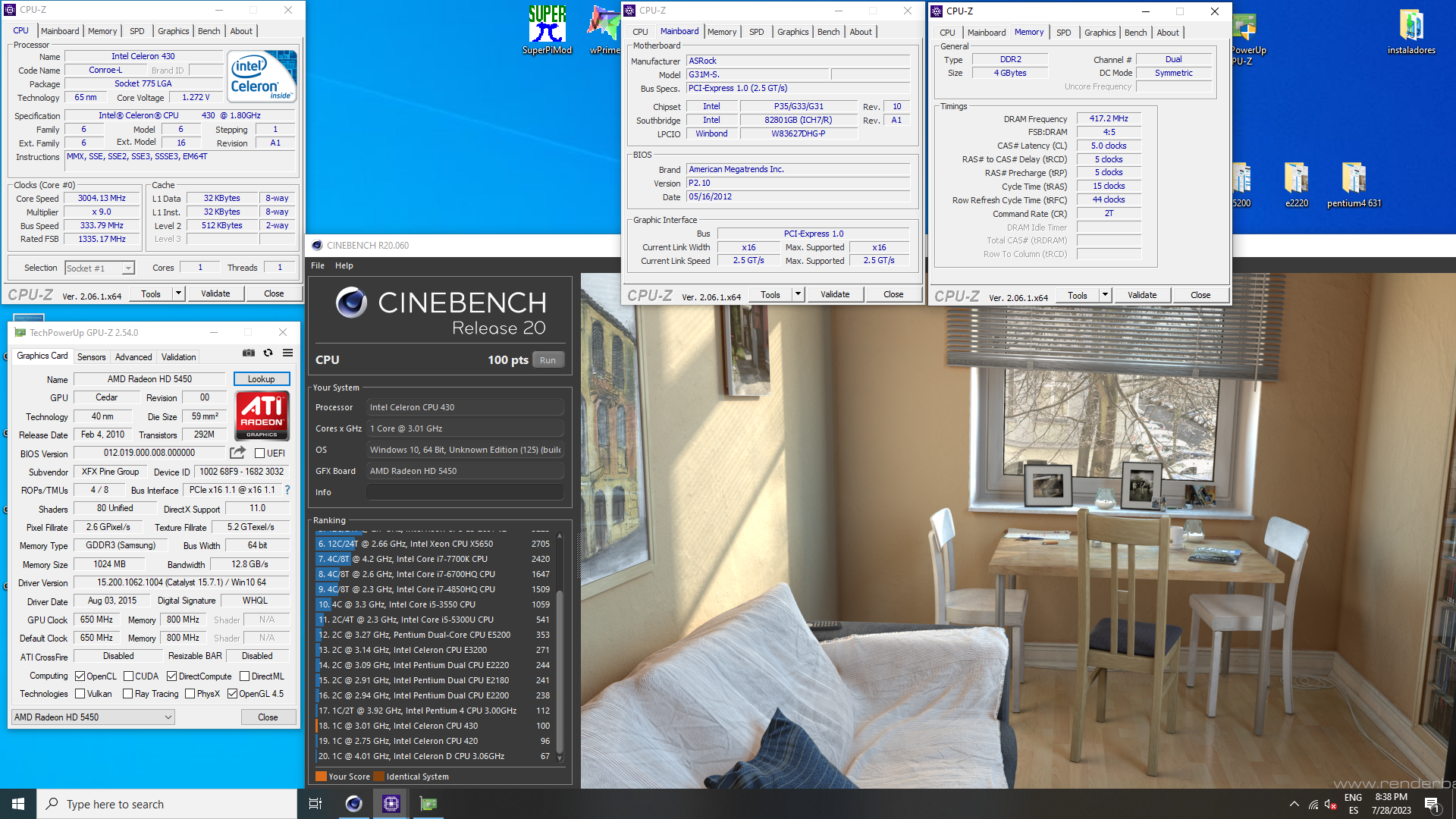Toggle the PhysX checkbox

[190, 693]
